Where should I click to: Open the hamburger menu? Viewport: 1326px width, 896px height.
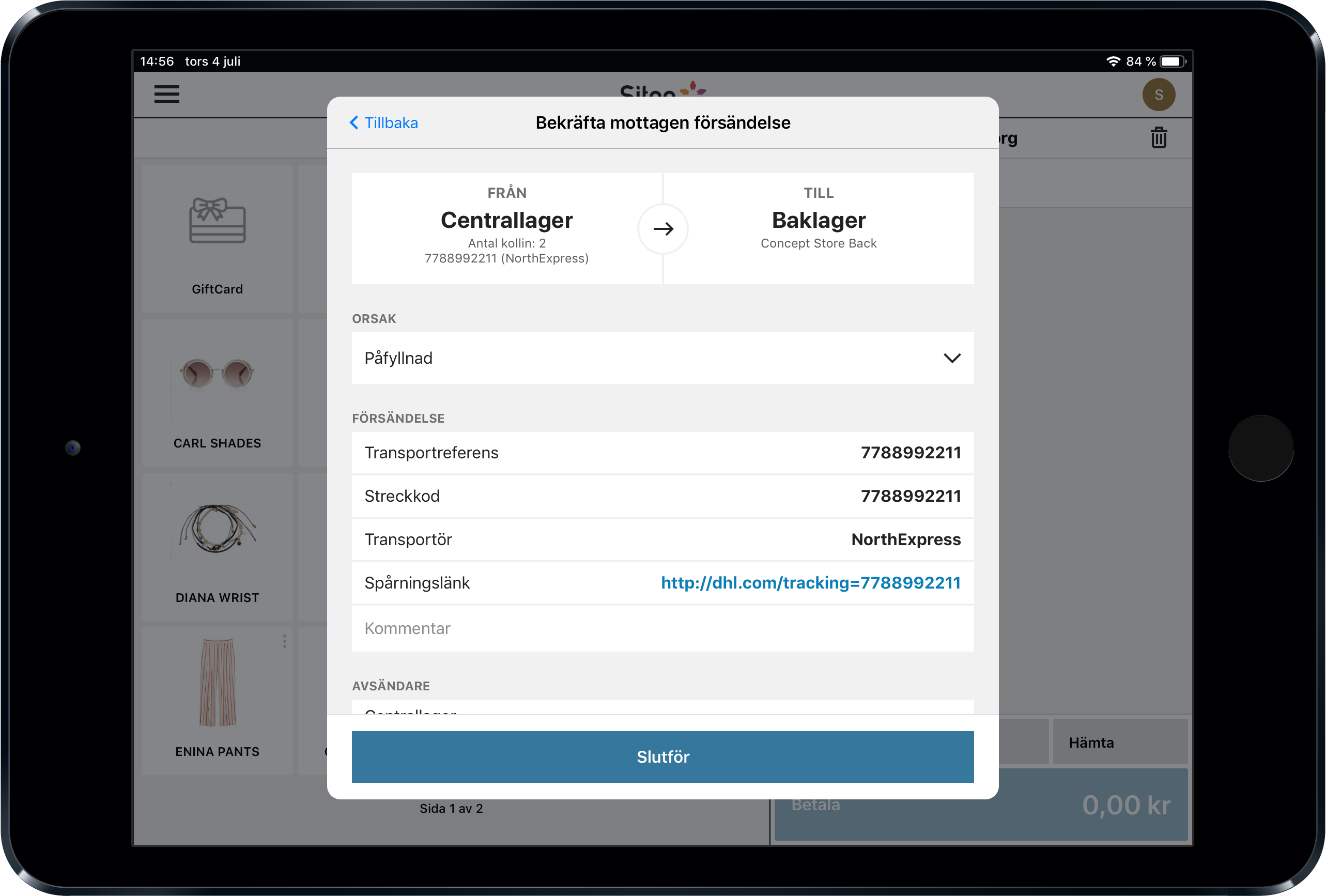(166, 94)
